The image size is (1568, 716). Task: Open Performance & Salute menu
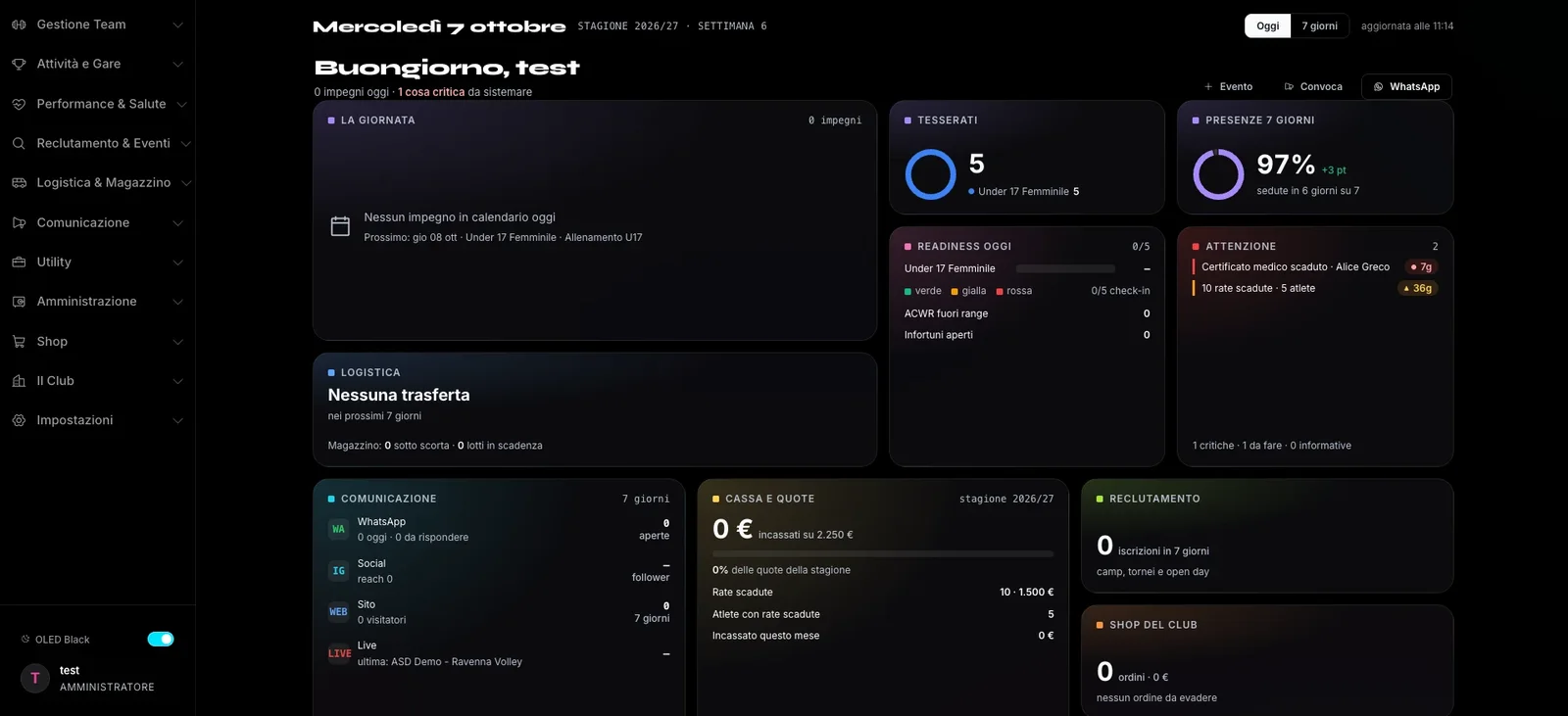click(x=97, y=104)
